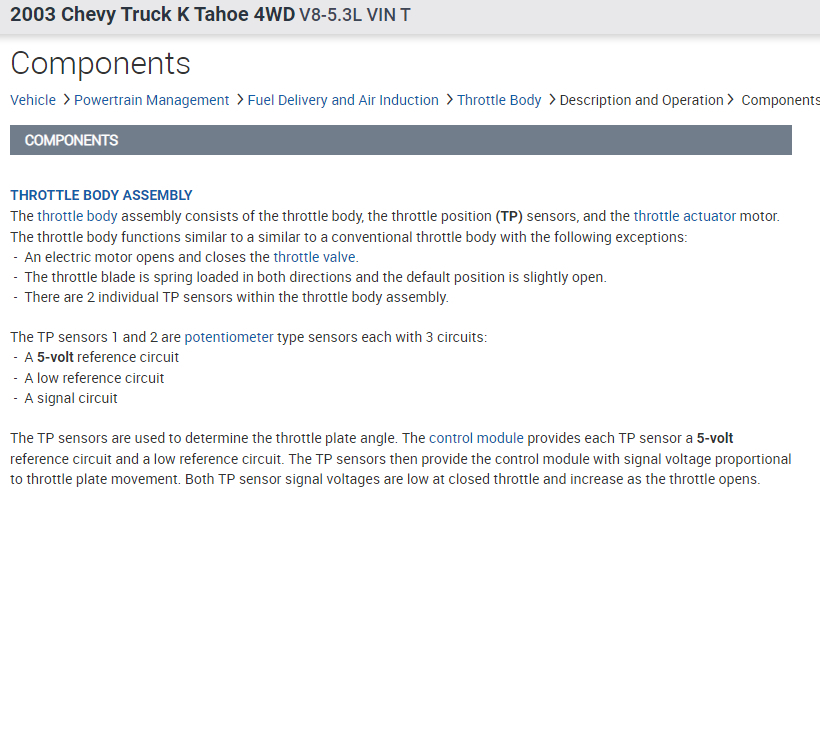Click the 'A signal circuit' bullet
Screen dimensions: 820x740
click(x=71, y=399)
